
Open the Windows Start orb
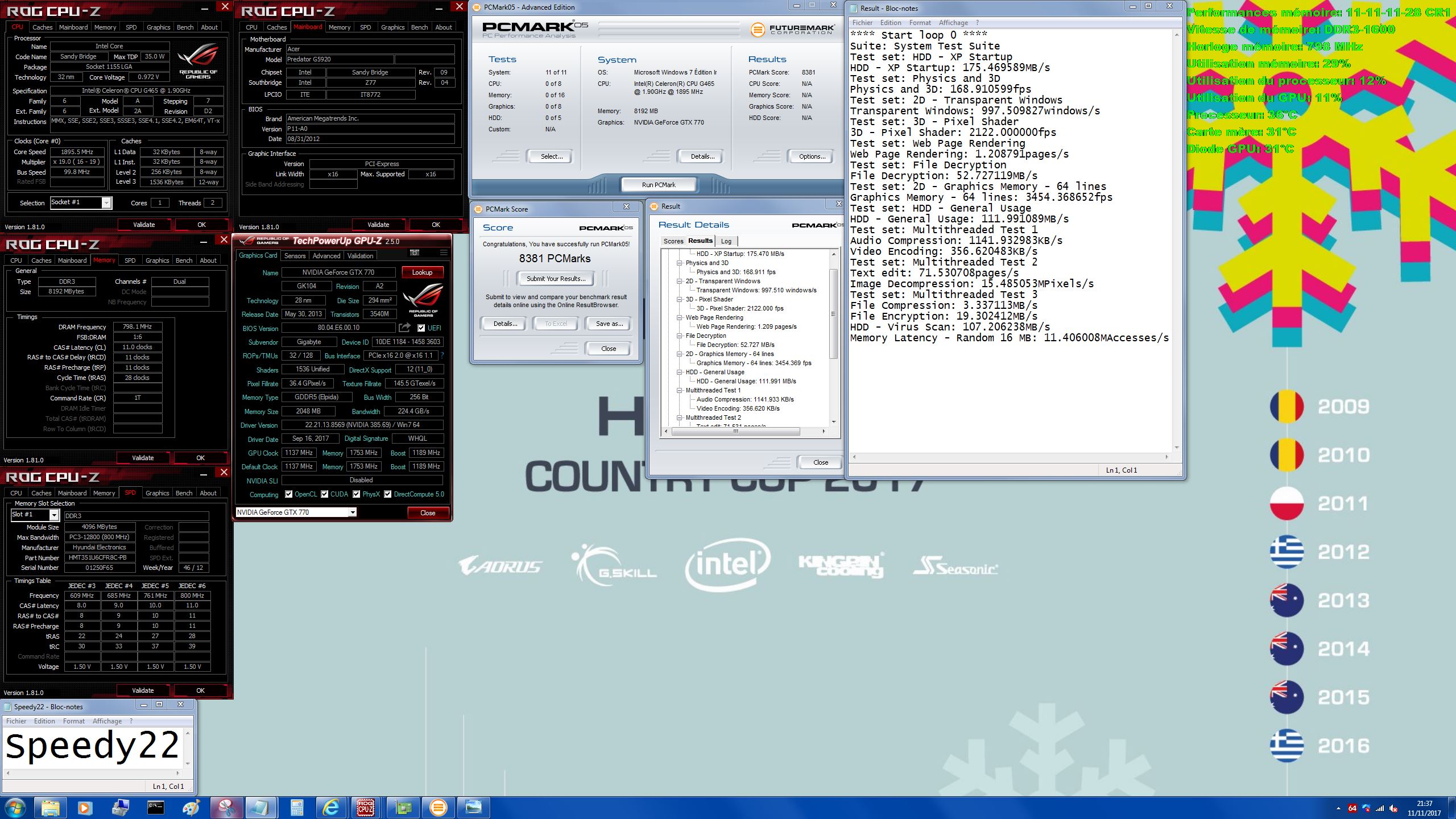click(15, 808)
